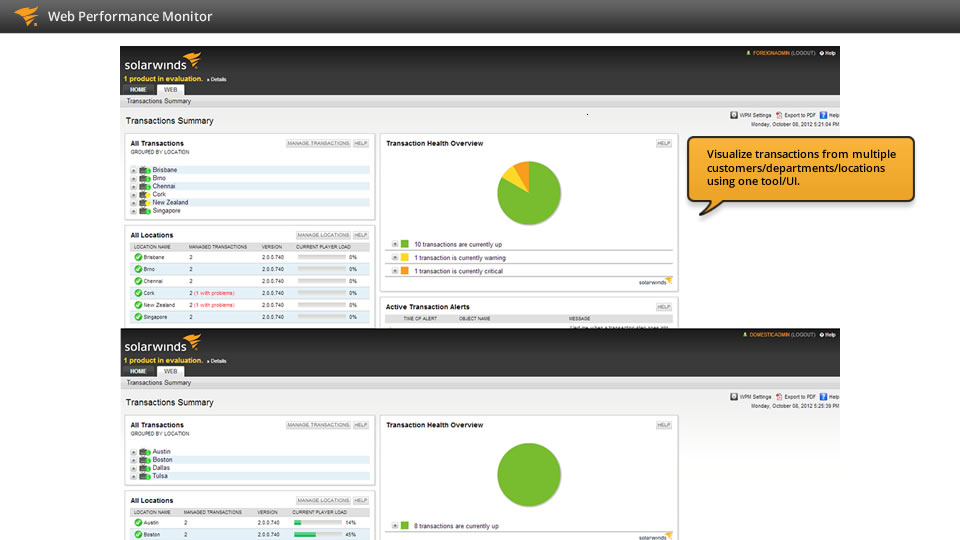The width and height of the screenshot is (960, 540).
Task: Click the user icon beside DOMESTICADMIN
Action: [x=745, y=334]
